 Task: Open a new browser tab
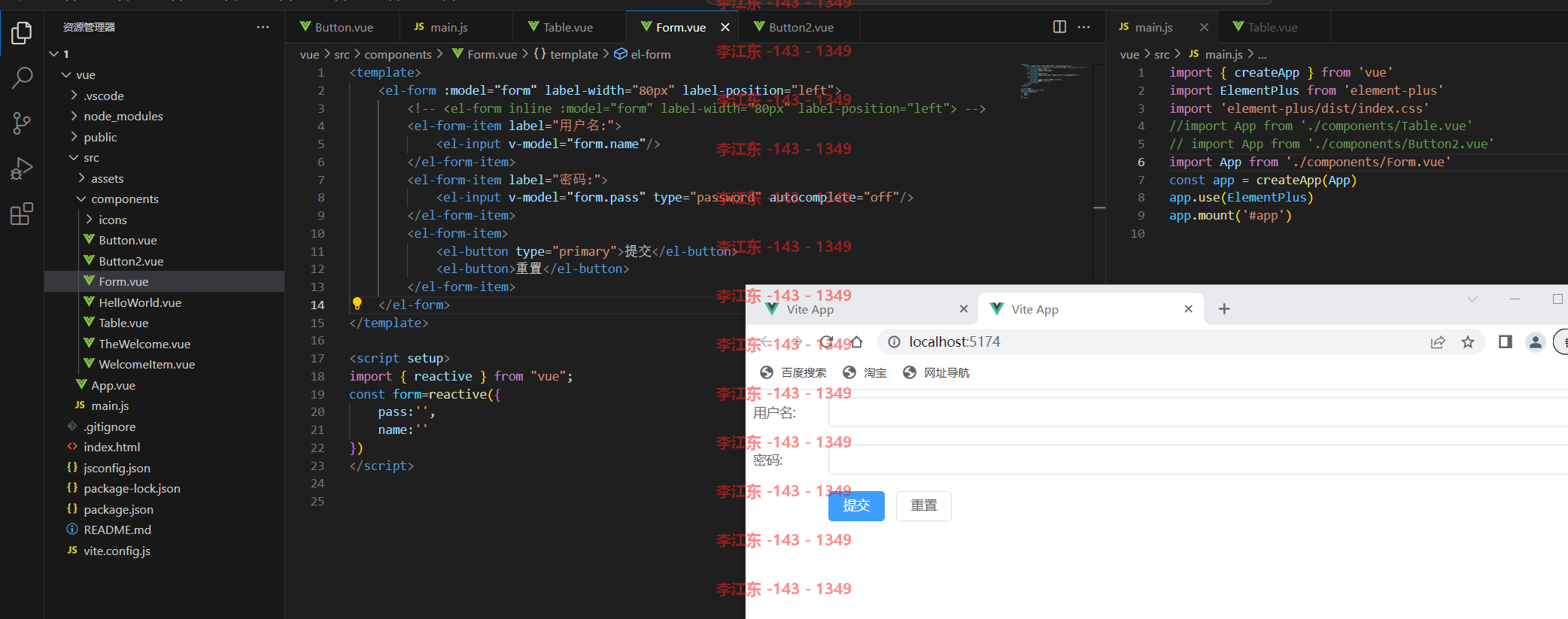1224,309
